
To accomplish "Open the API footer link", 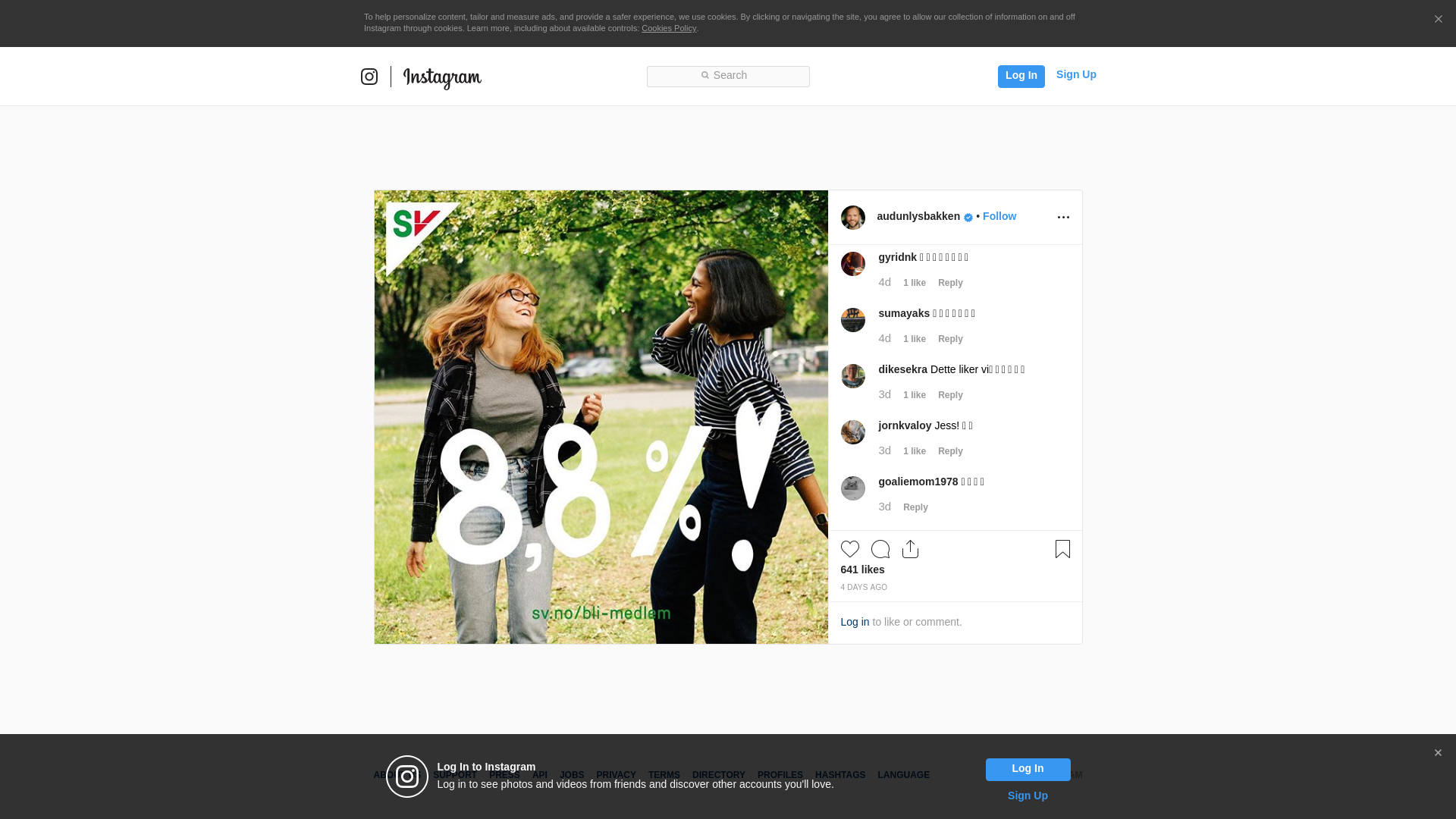I will click(x=540, y=775).
